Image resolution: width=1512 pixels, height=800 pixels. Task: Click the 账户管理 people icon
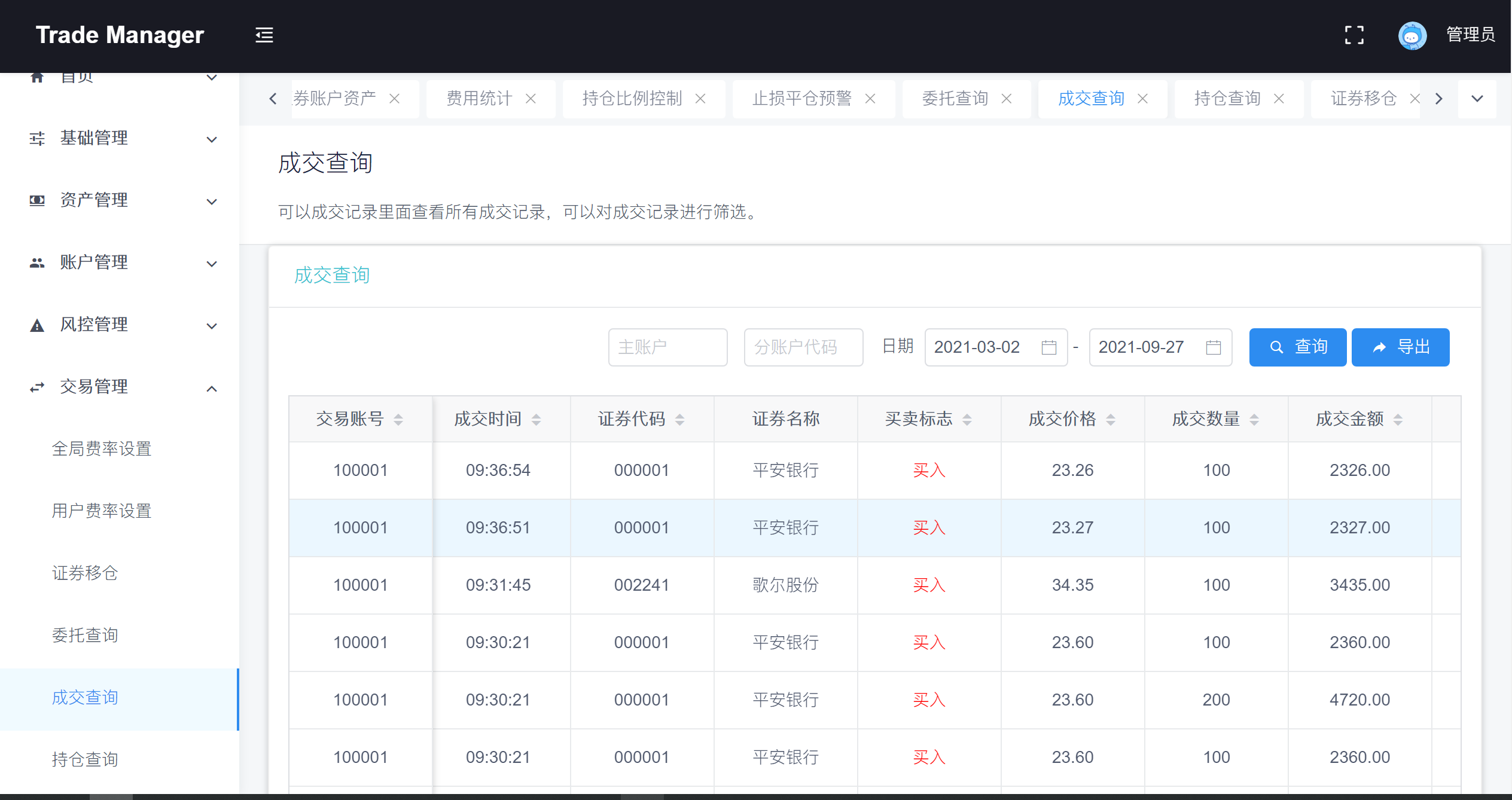(x=37, y=262)
